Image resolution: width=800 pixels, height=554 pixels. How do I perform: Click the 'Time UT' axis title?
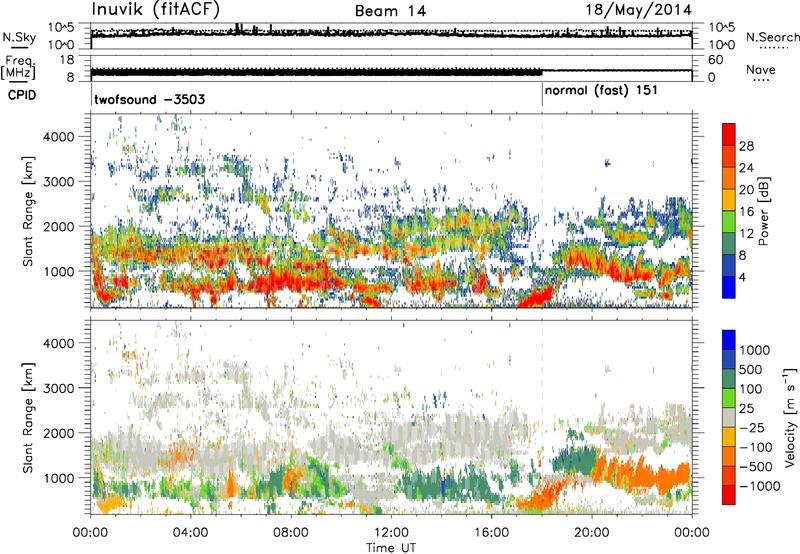pos(391,548)
